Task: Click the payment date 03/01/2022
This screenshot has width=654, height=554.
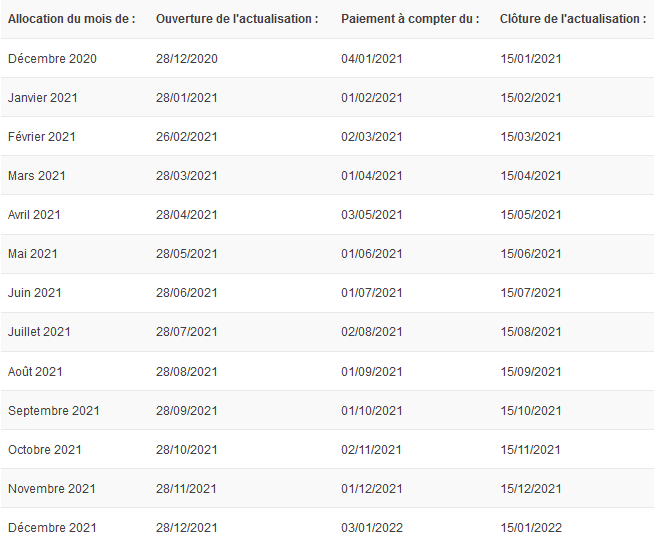Action: point(372,528)
